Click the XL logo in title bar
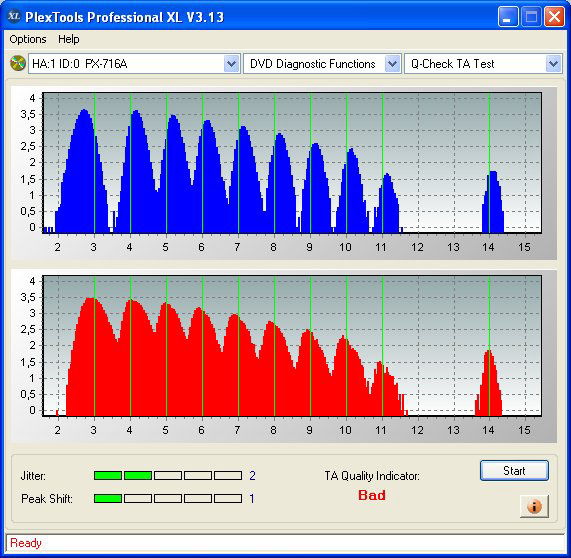571x558 pixels. click(x=14, y=16)
